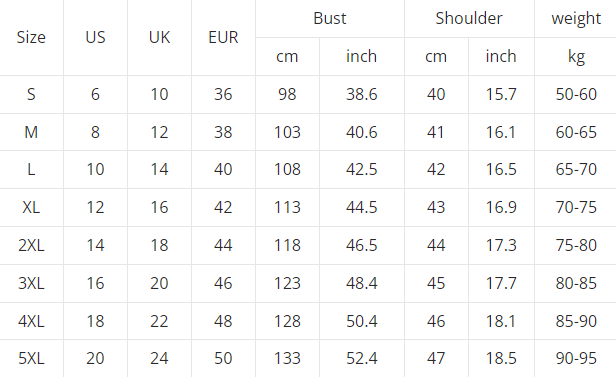
Task: Click bust cm value 108
Action: point(287,170)
